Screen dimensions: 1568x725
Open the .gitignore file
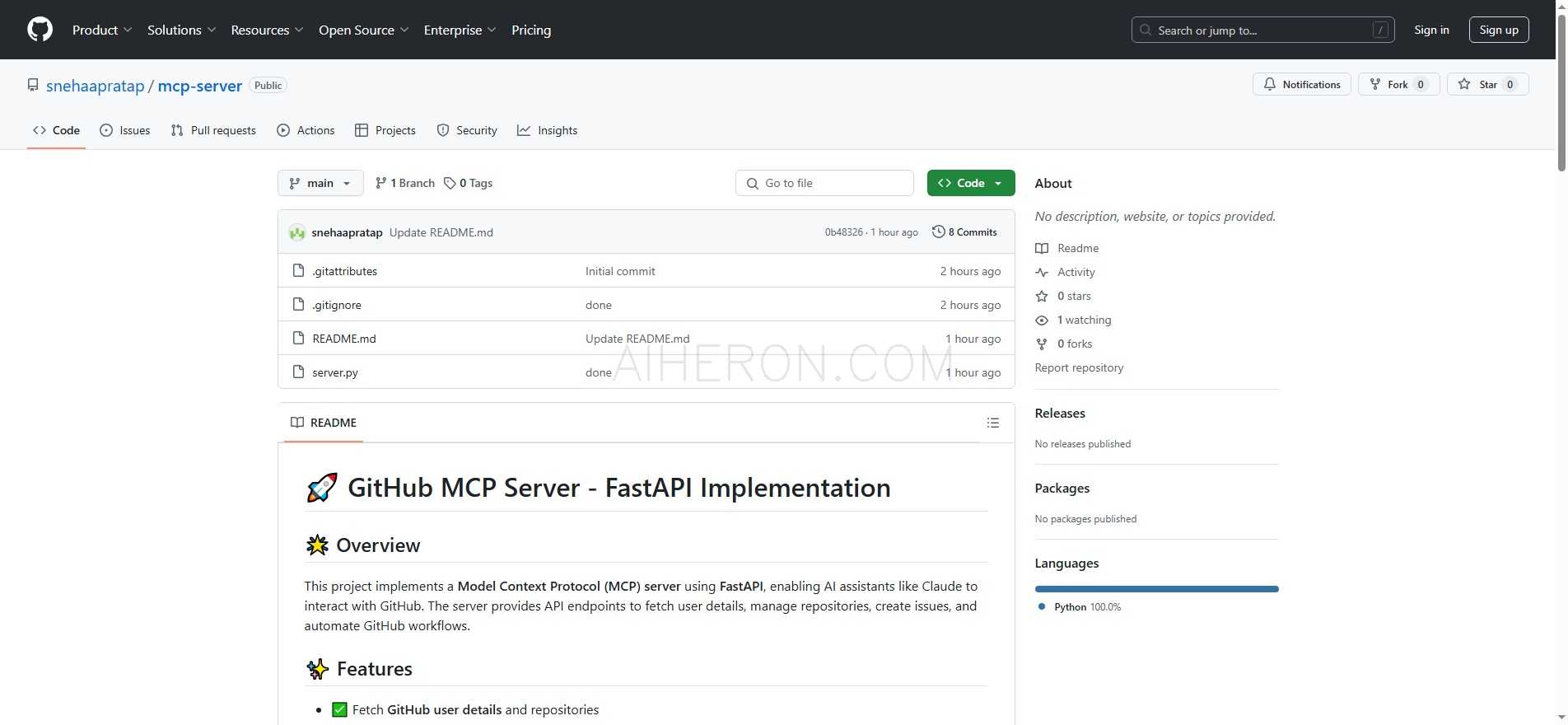[337, 305]
